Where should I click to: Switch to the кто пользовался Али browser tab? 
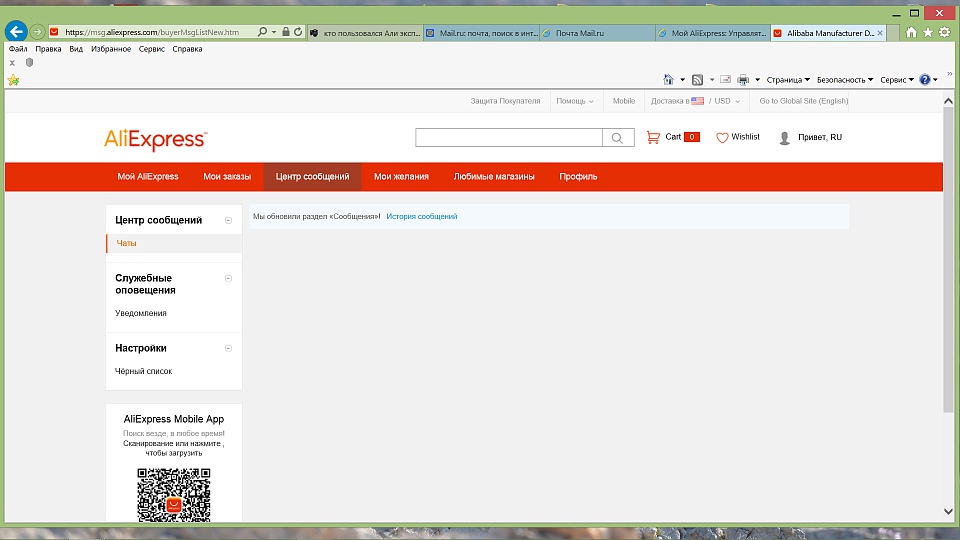pos(365,33)
